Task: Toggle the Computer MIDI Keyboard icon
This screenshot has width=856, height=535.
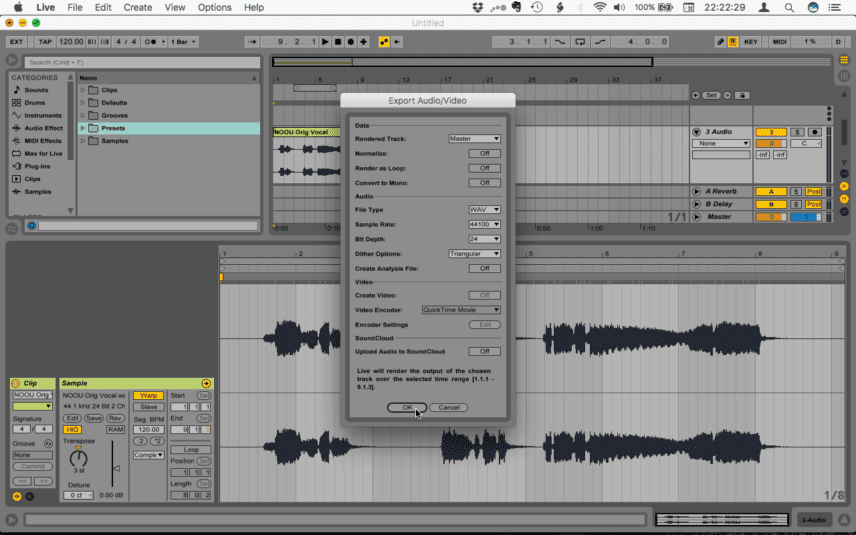Action: (x=733, y=41)
